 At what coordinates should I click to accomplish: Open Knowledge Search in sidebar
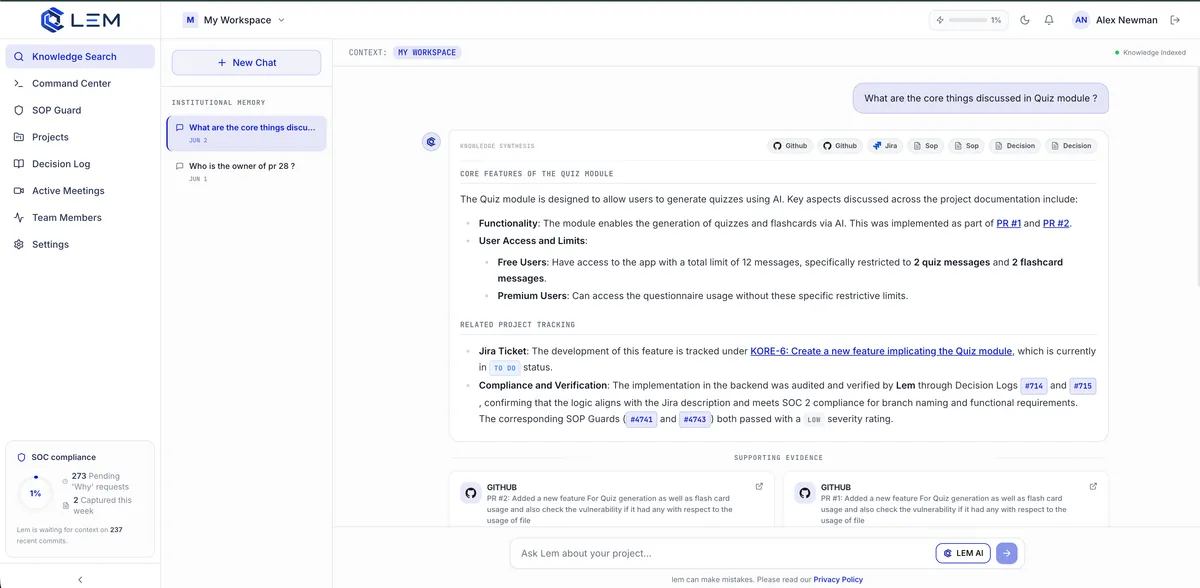(80, 57)
